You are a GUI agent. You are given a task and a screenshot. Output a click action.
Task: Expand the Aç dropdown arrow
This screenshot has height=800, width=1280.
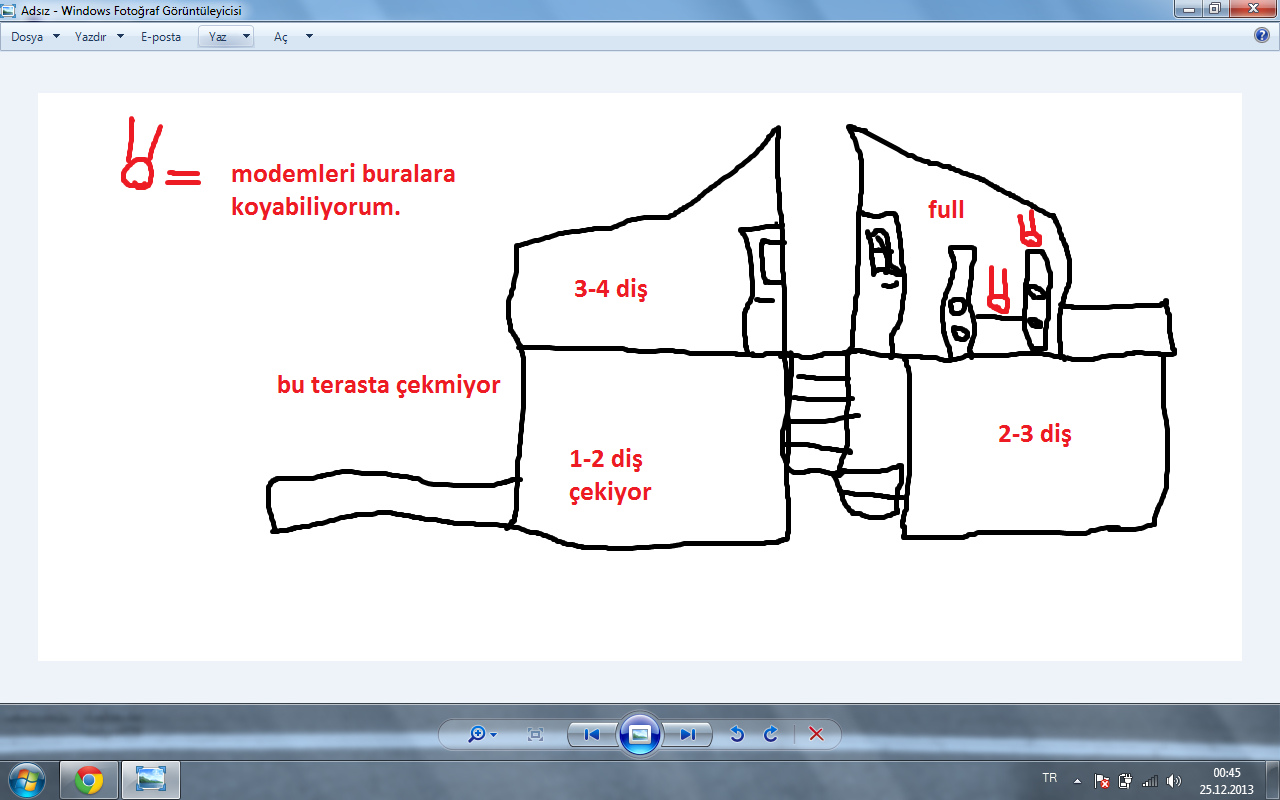pos(309,36)
